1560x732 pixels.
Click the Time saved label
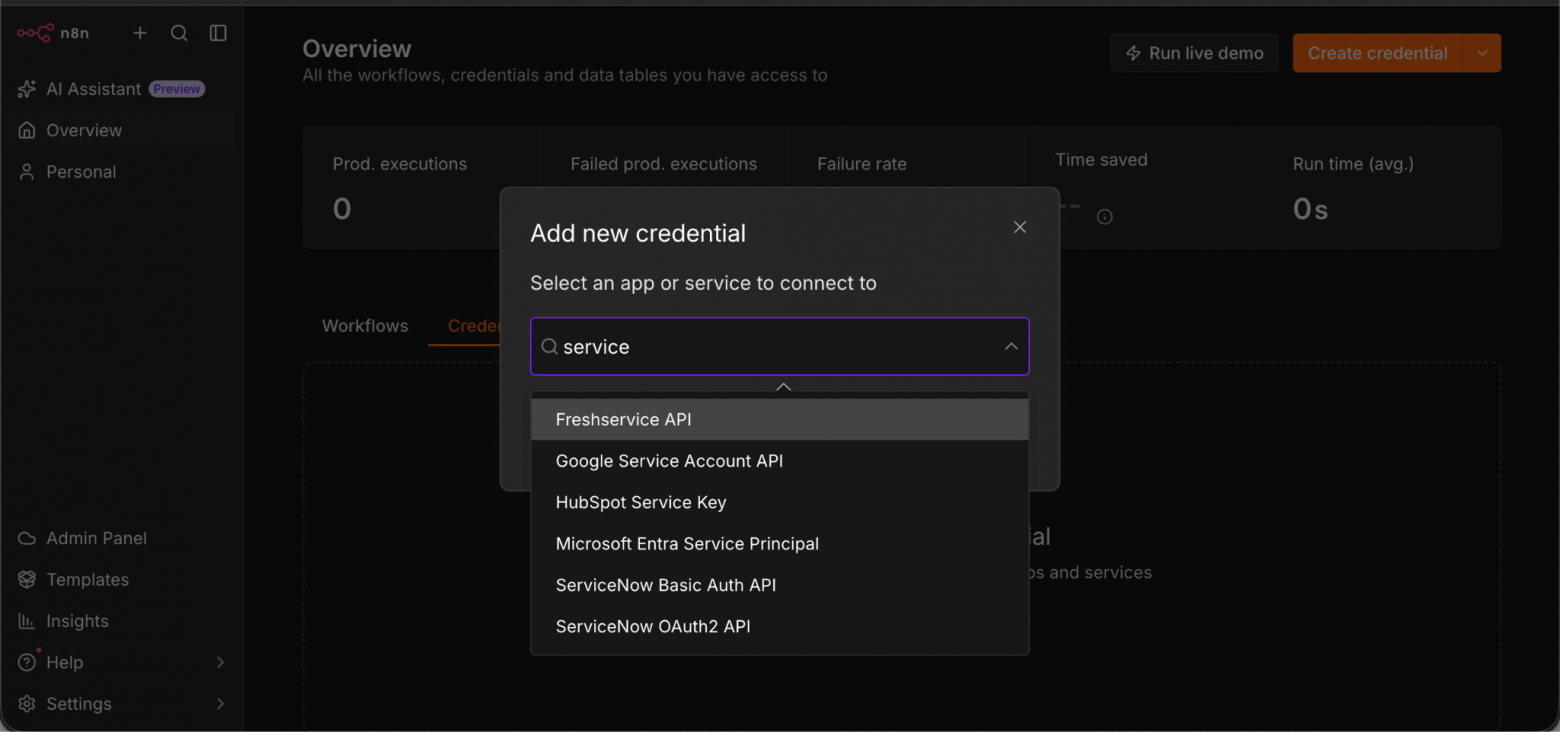(1101, 160)
